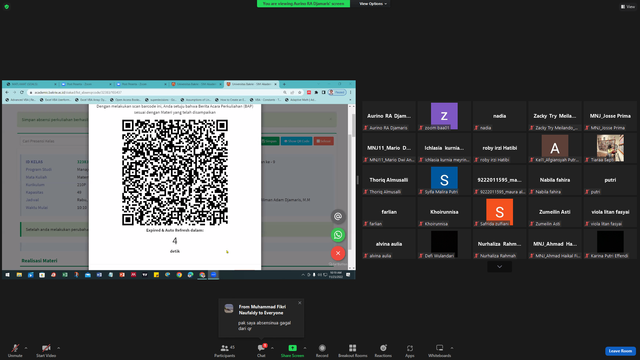640x360 pixels.
Task: Switch to the fourth shared browser tab Universitas Bakrie
Action: click(x=196, y=84)
